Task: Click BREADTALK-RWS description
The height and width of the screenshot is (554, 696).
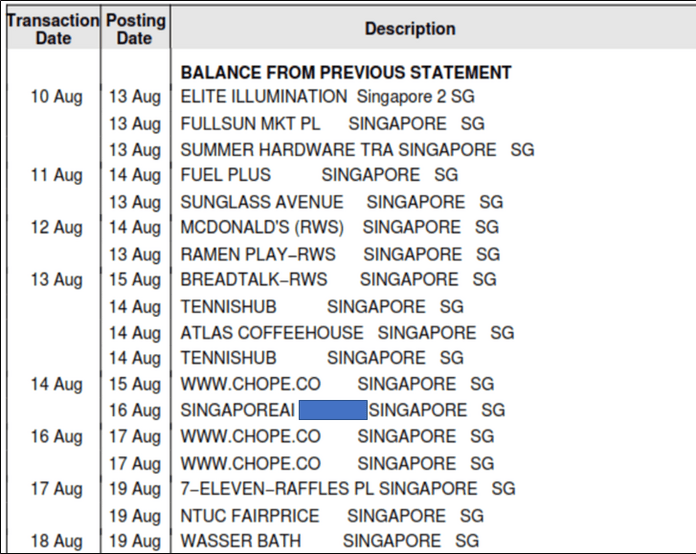Action: coord(338,279)
